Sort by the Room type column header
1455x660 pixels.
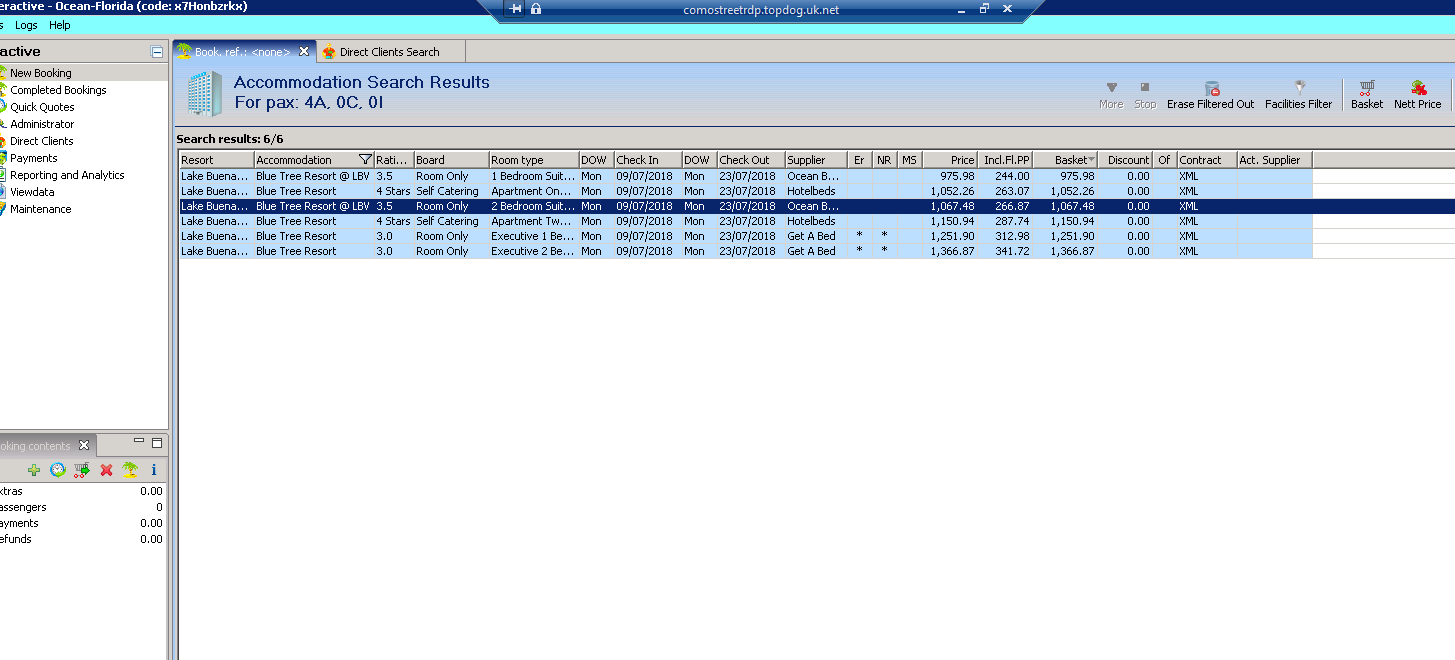pos(534,160)
